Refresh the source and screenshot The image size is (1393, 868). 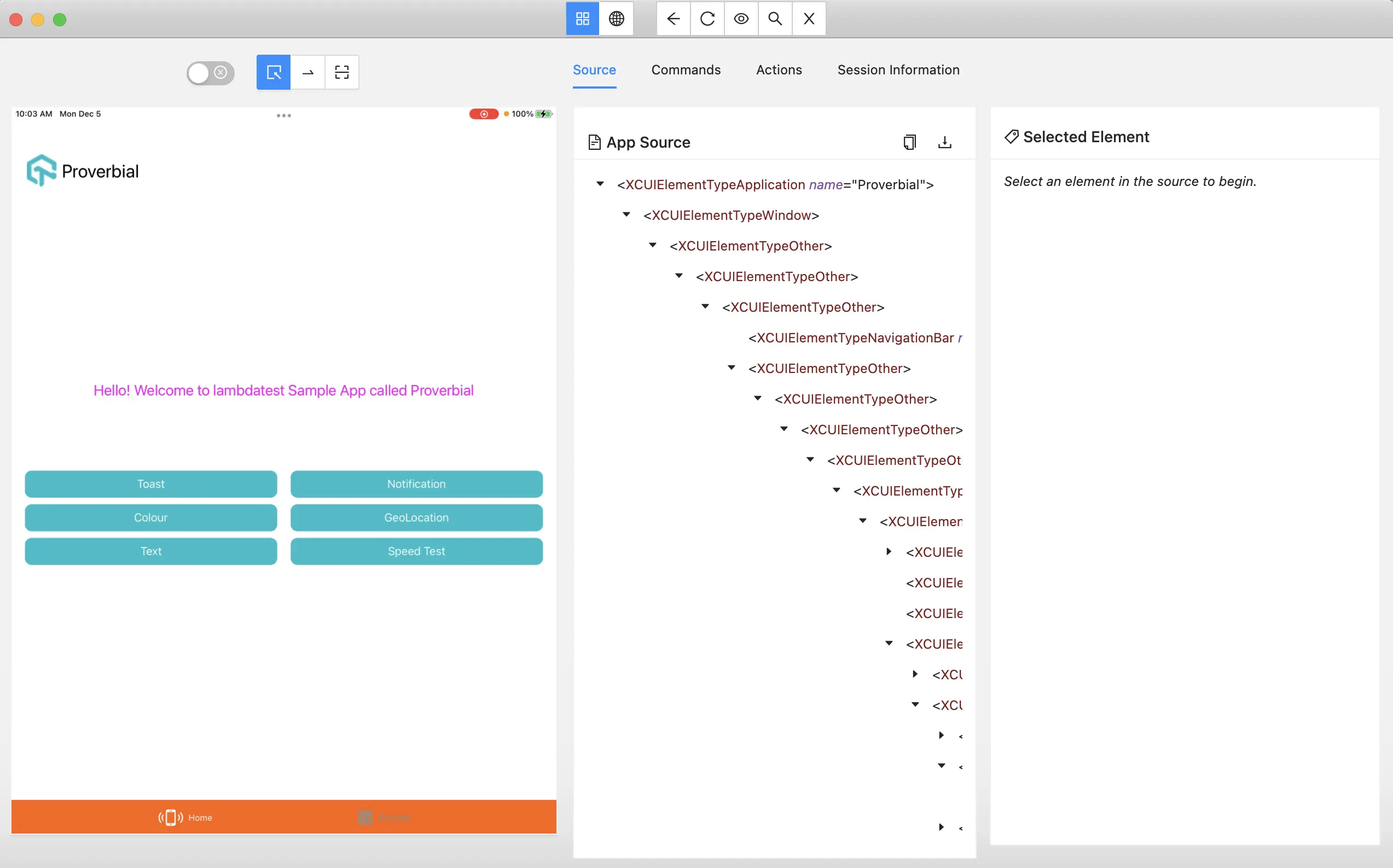(707, 19)
